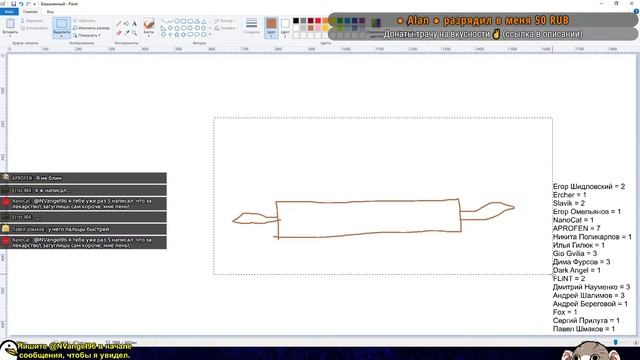Choose the Four-point star shape
The width and height of the screenshot is (640, 360).
coord(170,34)
